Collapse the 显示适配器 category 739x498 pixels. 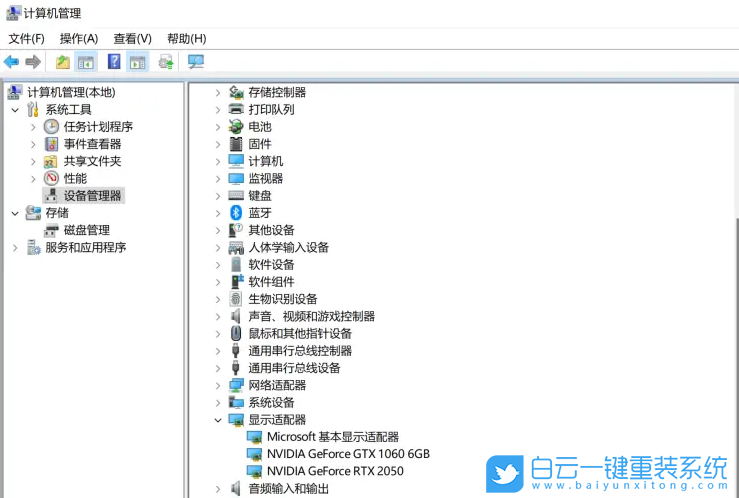pos(218,420)
